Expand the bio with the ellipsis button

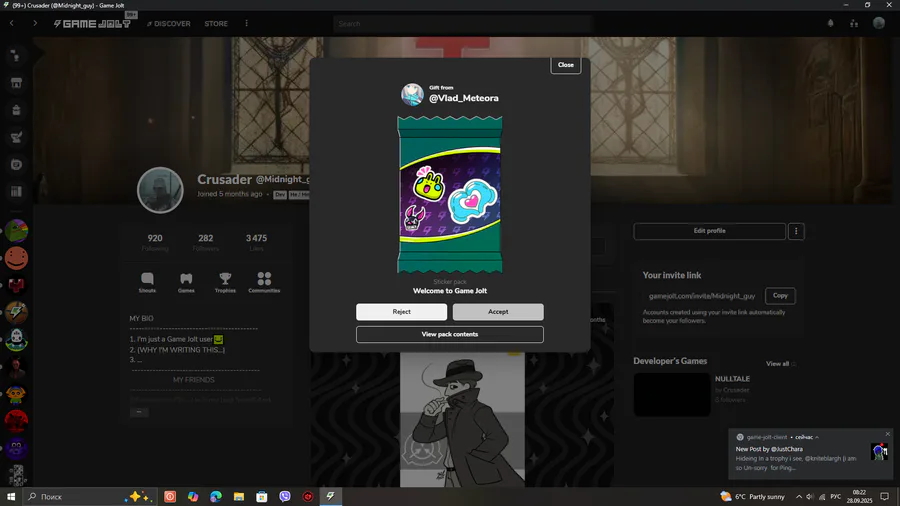139,412
